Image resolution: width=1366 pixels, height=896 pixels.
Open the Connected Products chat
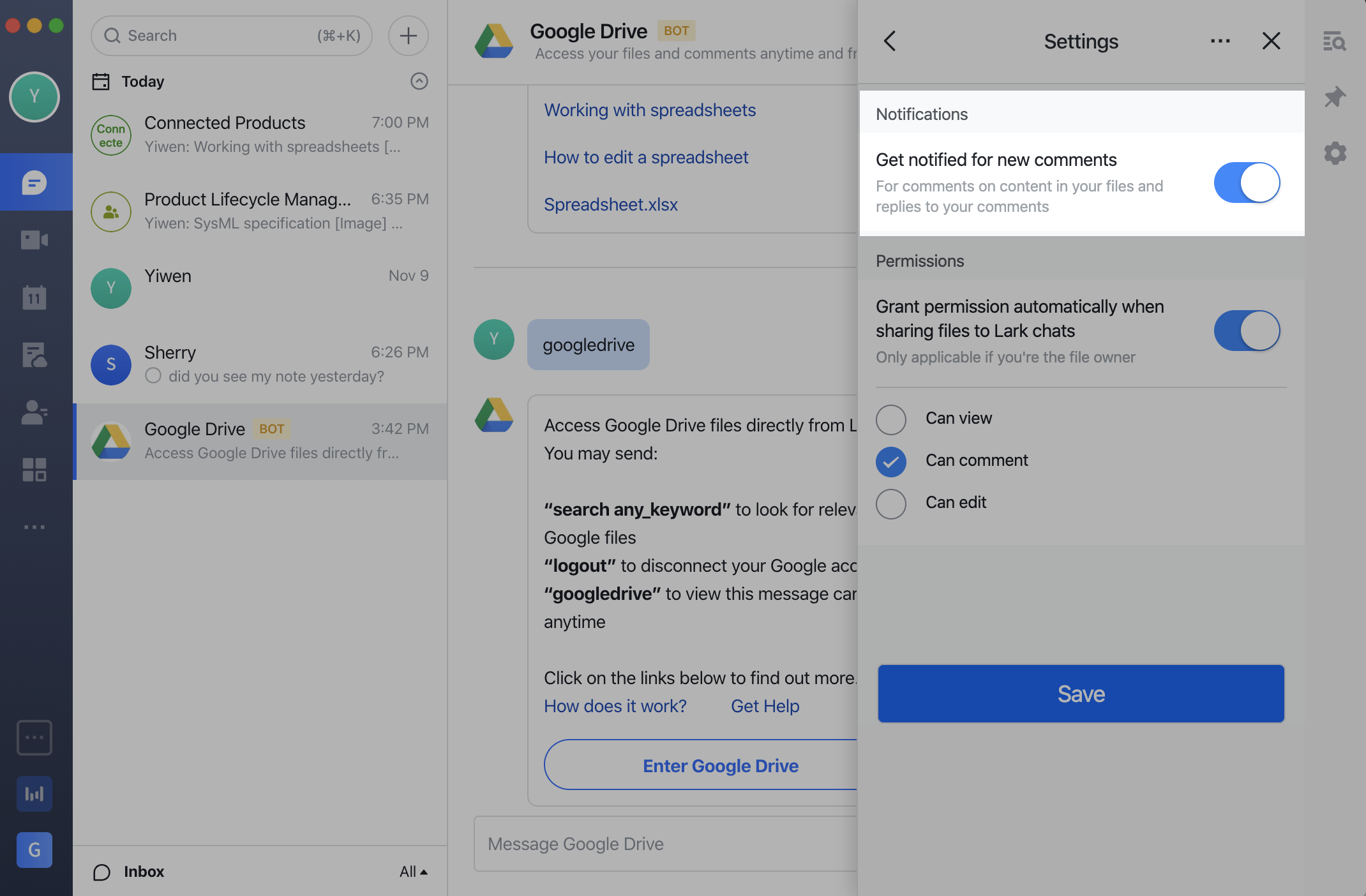260,135
